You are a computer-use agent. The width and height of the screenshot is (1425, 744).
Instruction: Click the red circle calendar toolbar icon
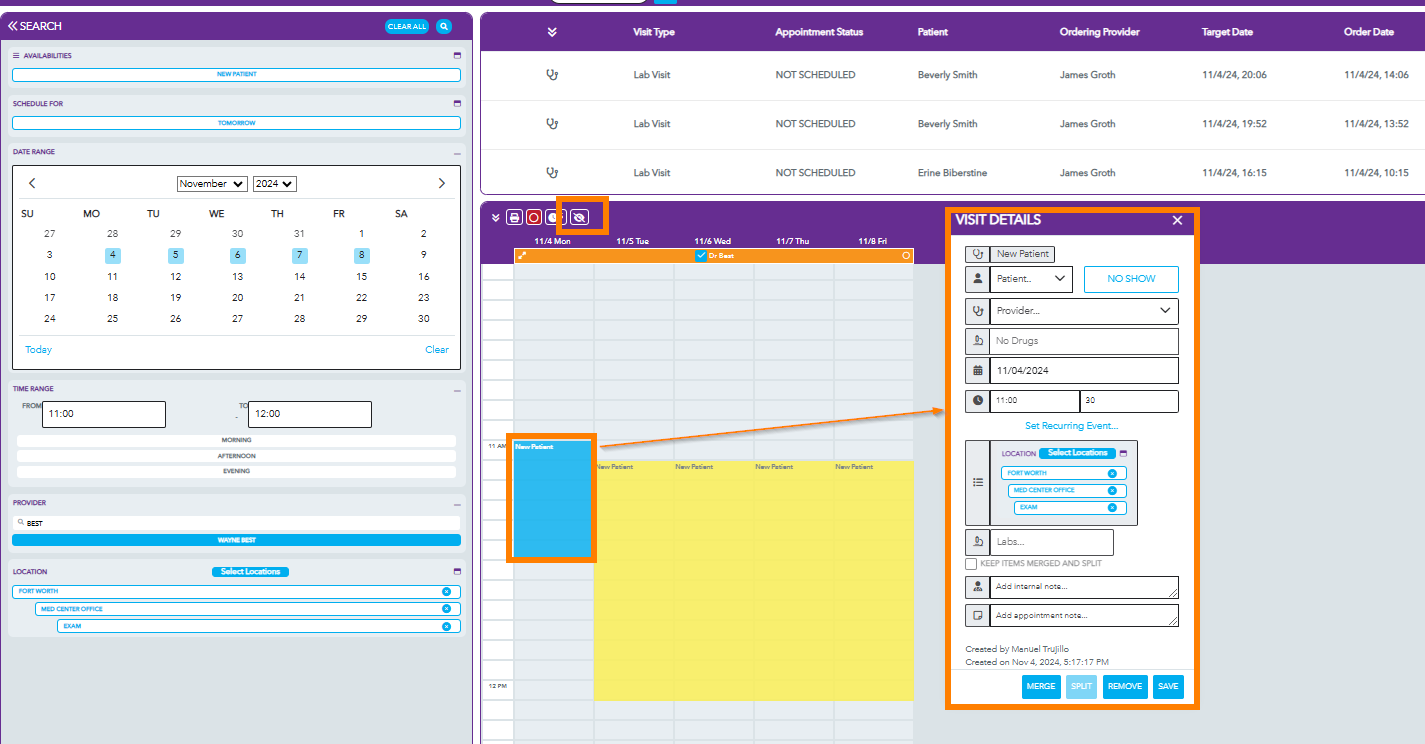click(x=534, y=217)
